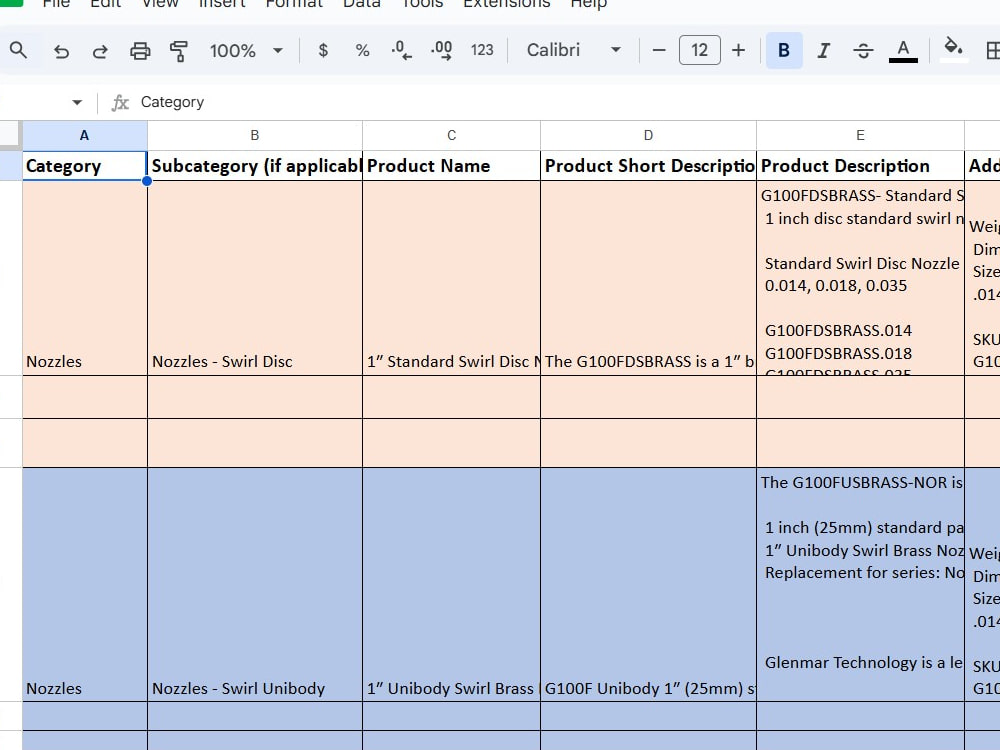This screenshot has width=1000, height=750.
Task: Select the Subcategory (if applicable) header cell
Action: point(254,166)
